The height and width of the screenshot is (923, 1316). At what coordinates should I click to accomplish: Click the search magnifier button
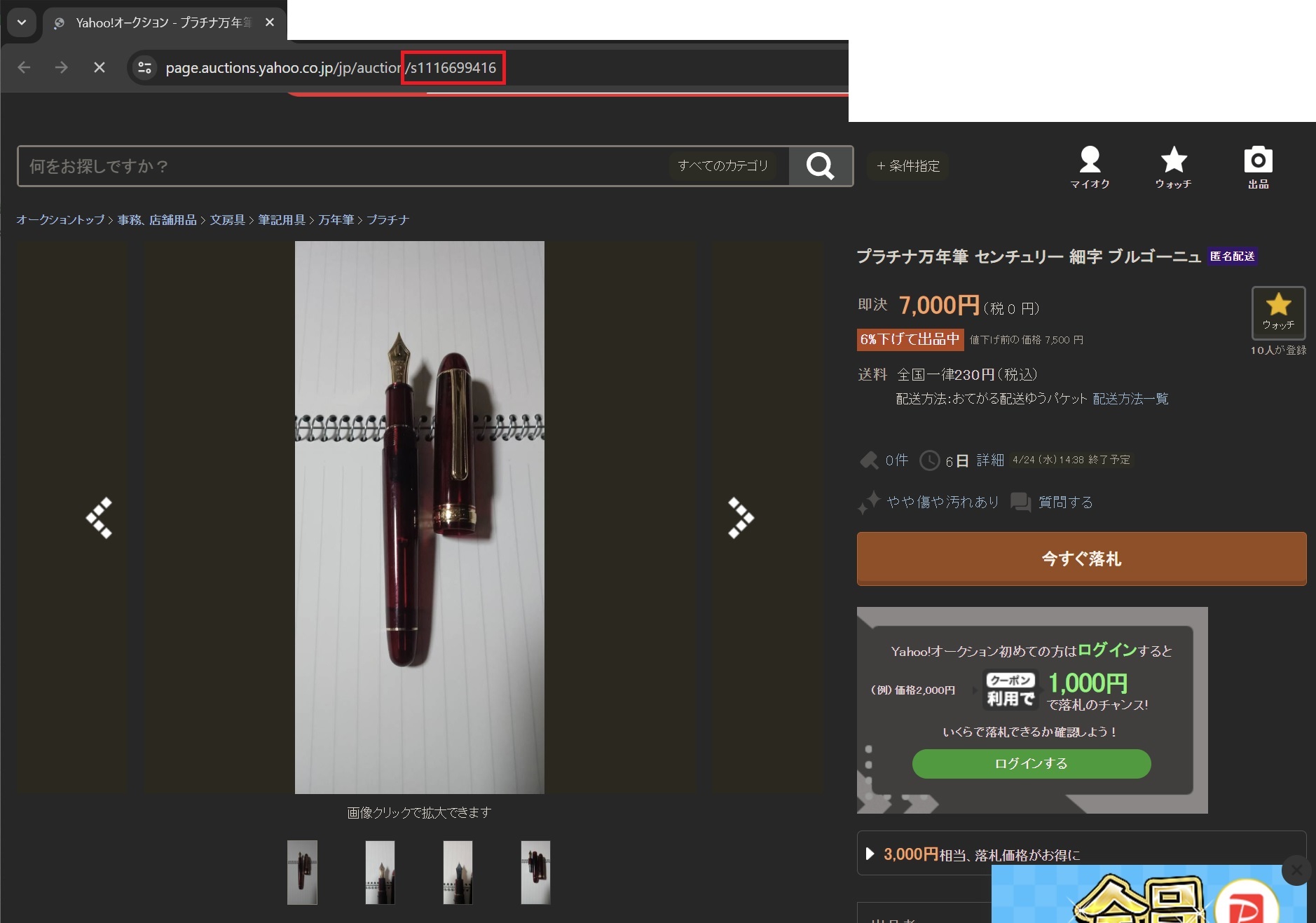[821, 166]
